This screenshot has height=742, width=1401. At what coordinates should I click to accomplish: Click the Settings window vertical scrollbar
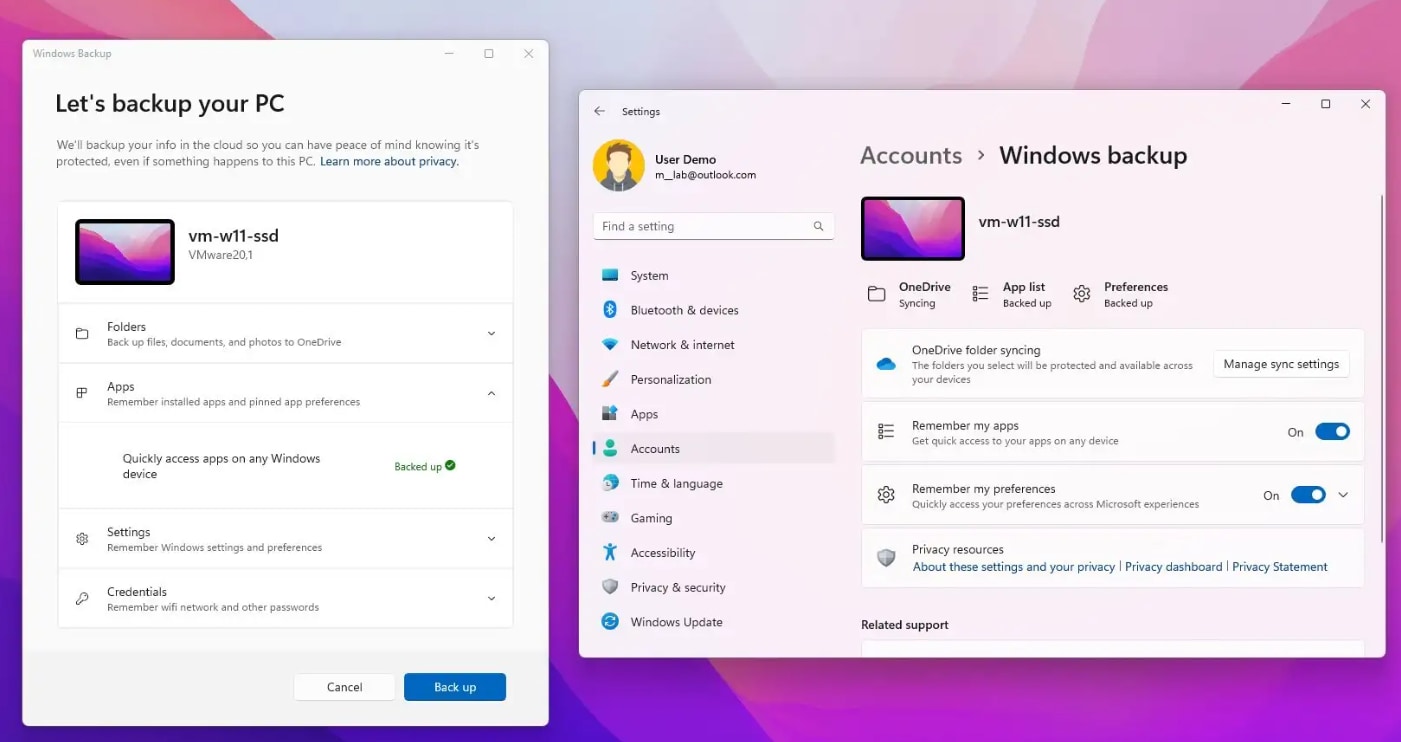1381,369
